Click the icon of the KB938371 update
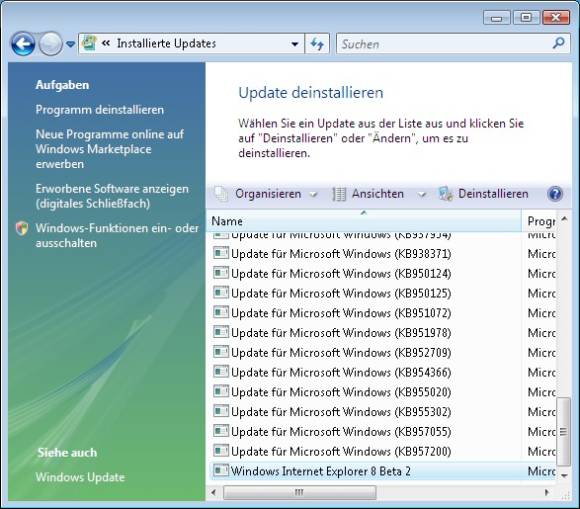580x509 pixels. point(221,253)
